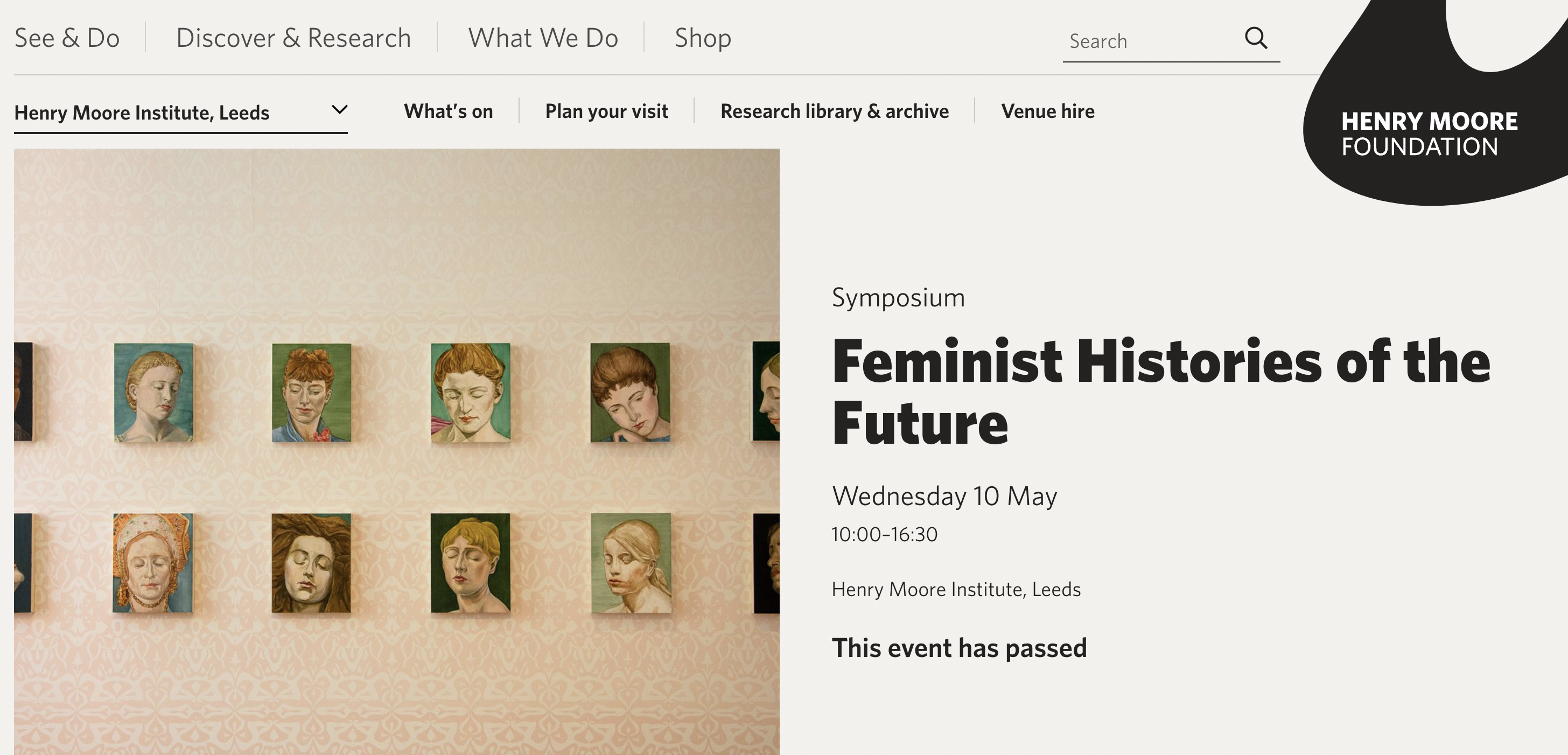Viewport: 1568px width, 755px height.
Task: Open the Discover & Research menu
Action: 293,38
